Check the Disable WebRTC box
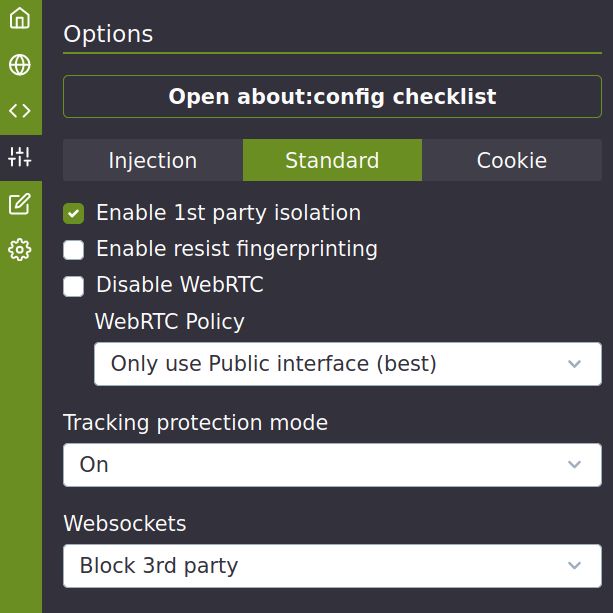Screen dimensions: 613x613 pyautogui.click(x=73, y=286)
